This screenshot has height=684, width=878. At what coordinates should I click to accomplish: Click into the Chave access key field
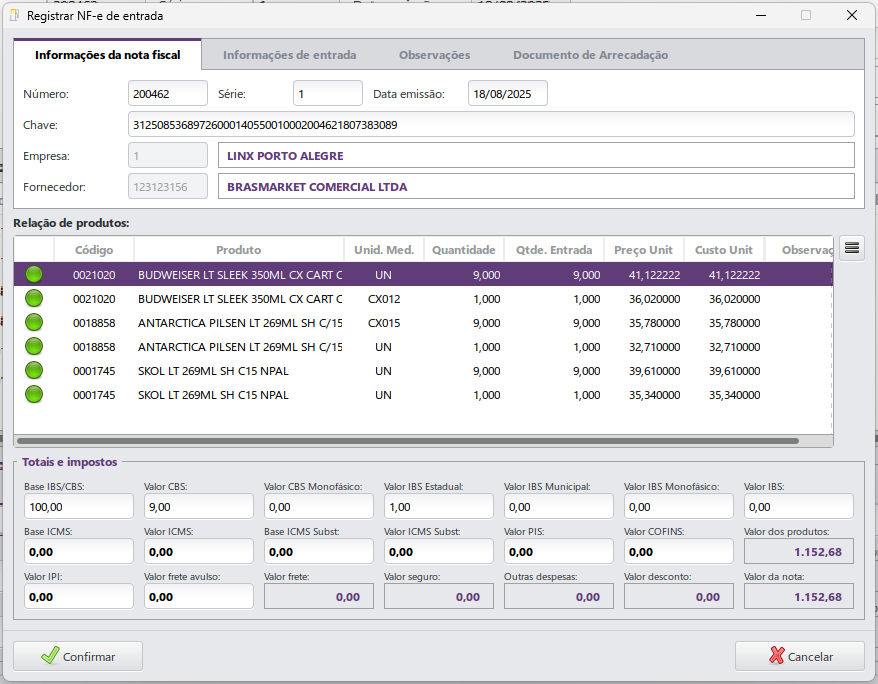(x=491, y=125)
